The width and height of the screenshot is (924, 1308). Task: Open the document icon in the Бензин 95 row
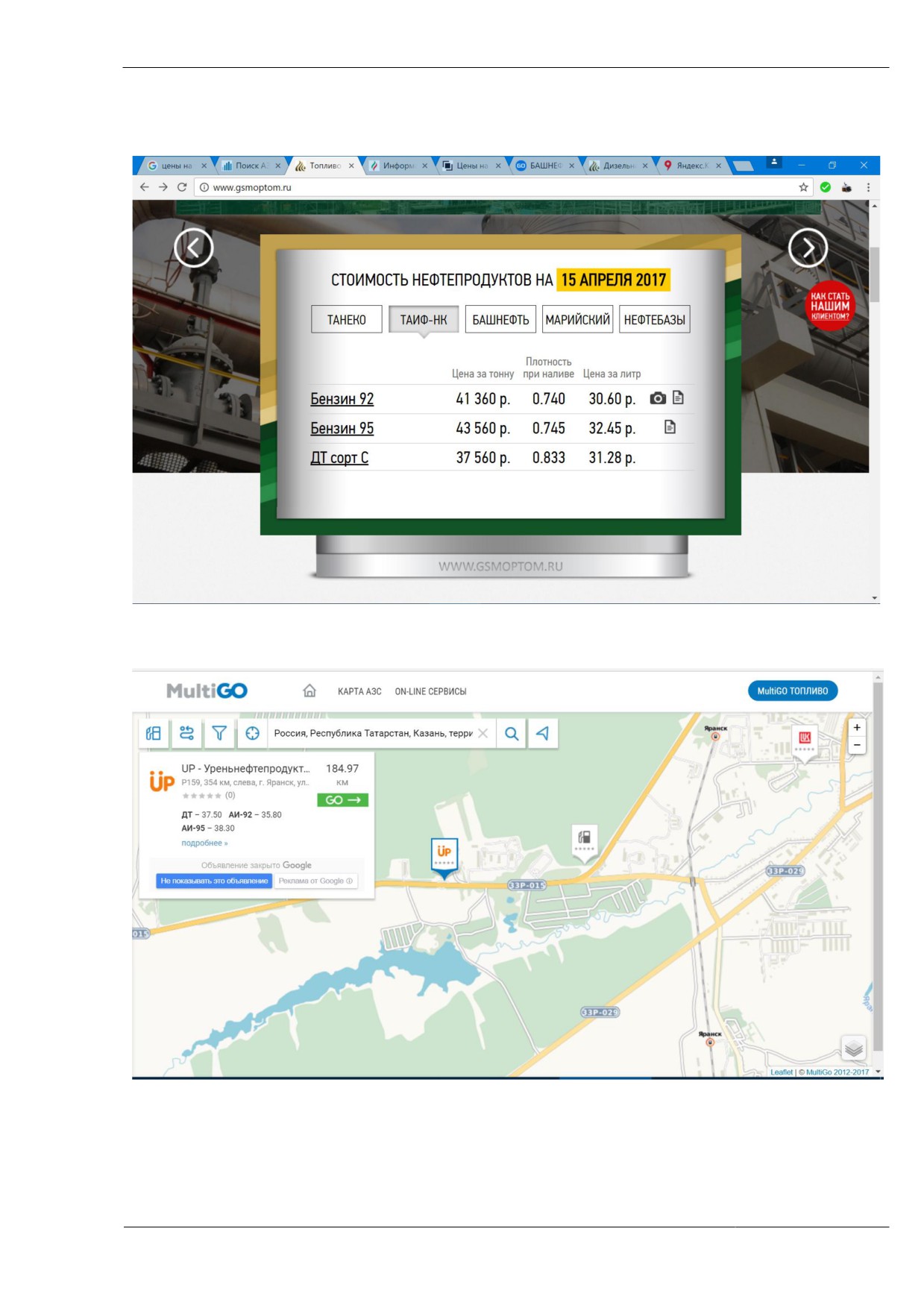(670, 427)
